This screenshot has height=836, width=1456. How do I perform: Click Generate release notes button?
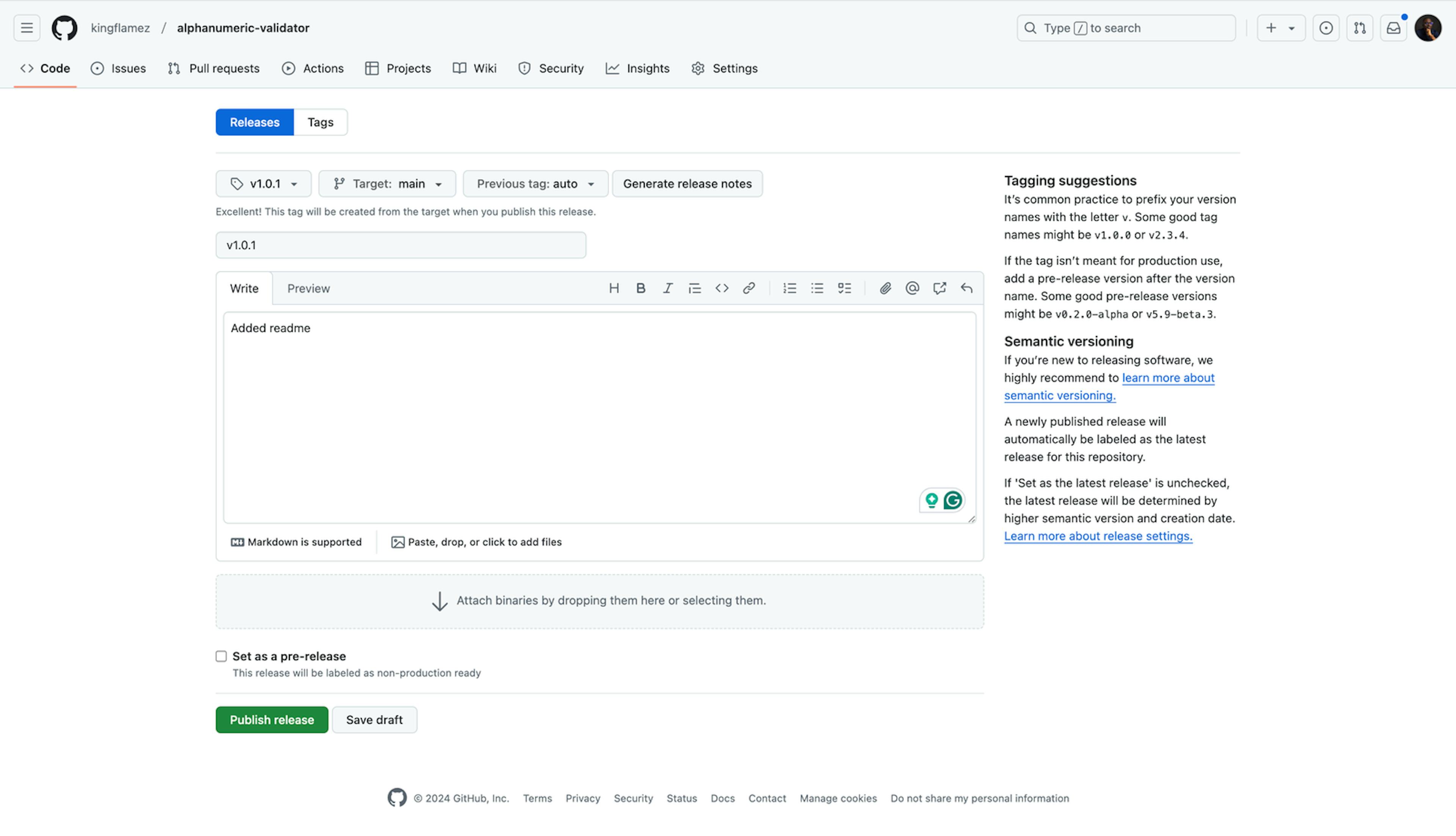687,184
